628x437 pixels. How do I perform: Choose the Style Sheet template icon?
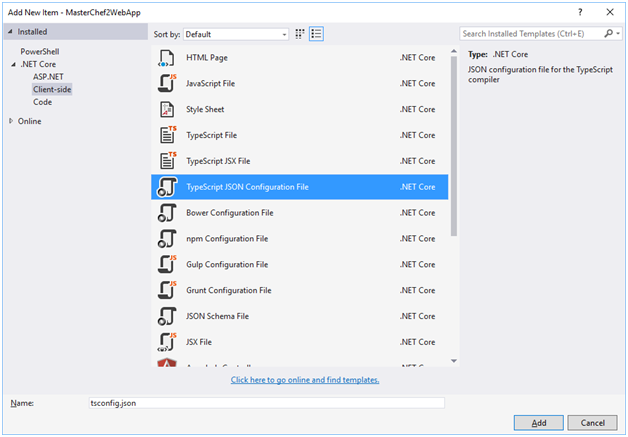(167, 109)
